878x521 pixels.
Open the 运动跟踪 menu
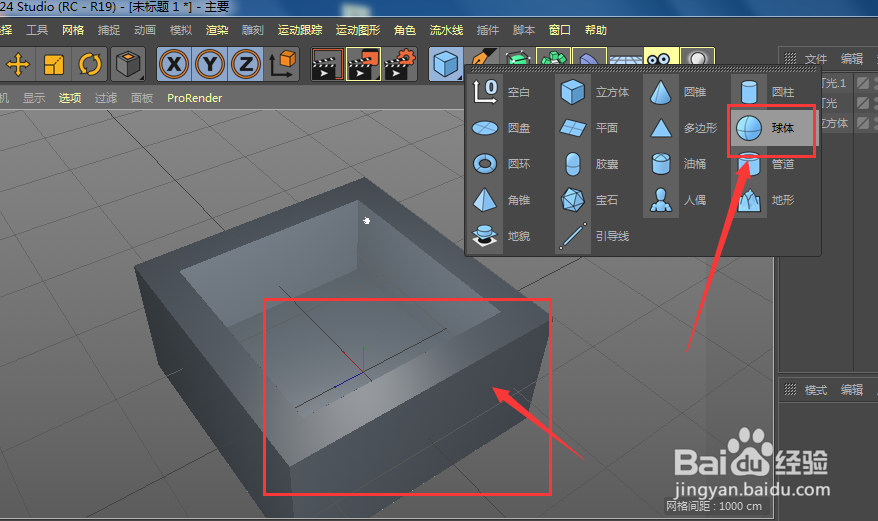300,30
